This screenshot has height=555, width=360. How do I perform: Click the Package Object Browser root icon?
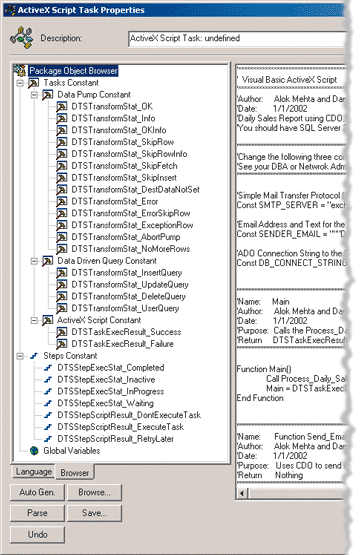click(20, 70)
